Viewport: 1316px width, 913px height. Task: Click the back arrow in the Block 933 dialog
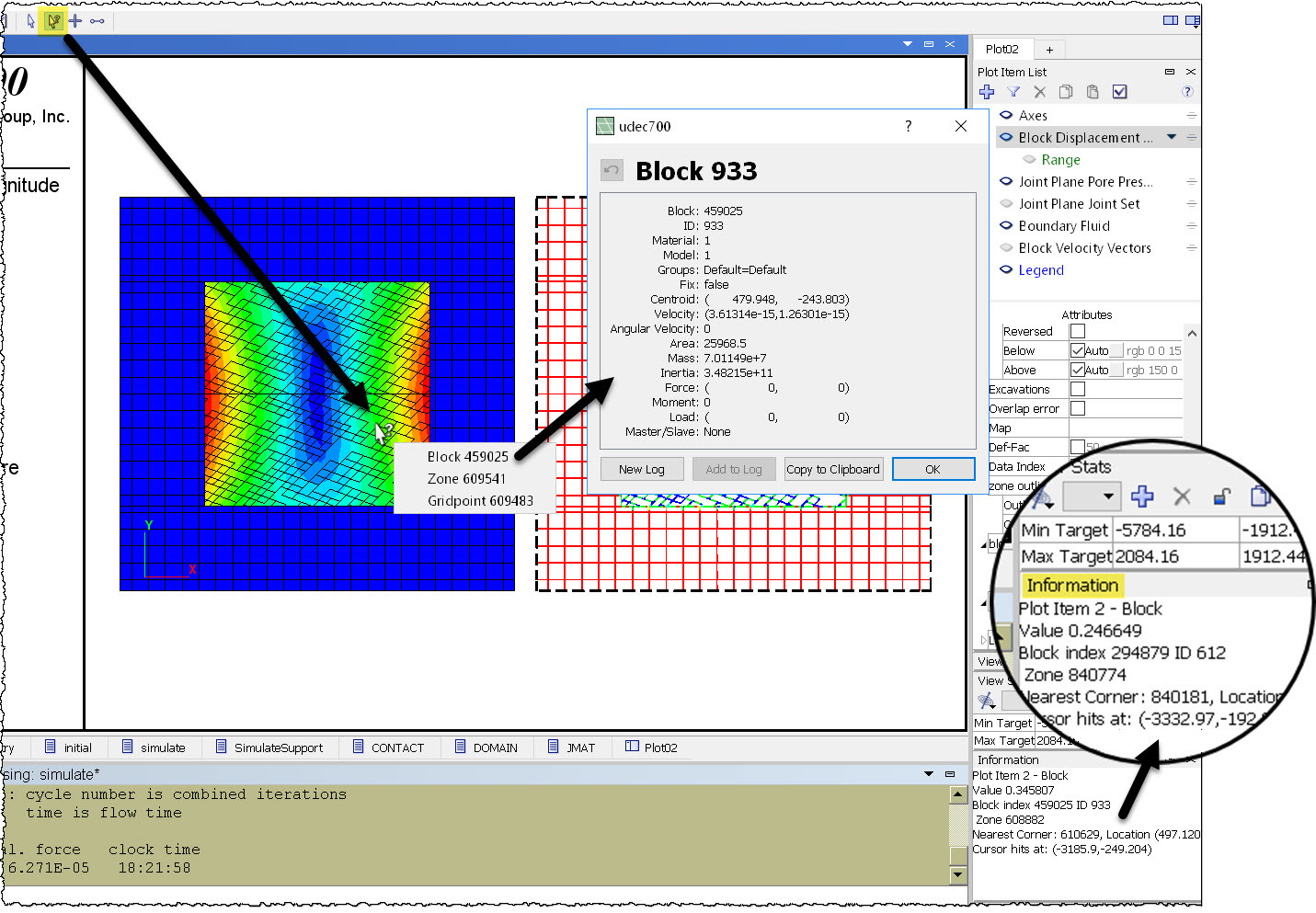pos(611,170)
